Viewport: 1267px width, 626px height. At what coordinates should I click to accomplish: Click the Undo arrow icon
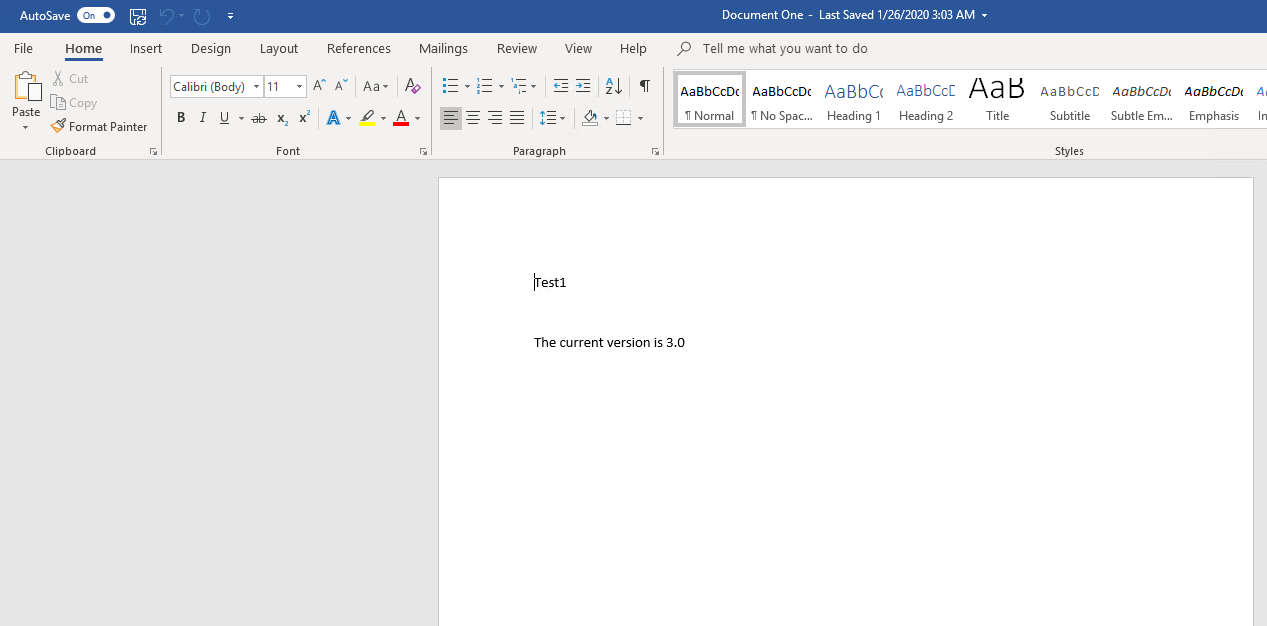click(167, 16)
